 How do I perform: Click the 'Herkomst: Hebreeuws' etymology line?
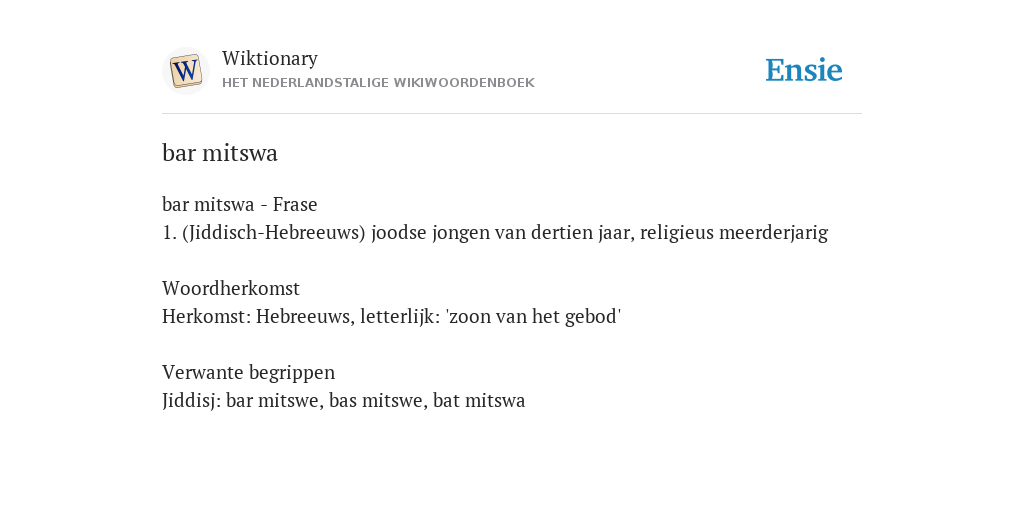pos(391,317)
